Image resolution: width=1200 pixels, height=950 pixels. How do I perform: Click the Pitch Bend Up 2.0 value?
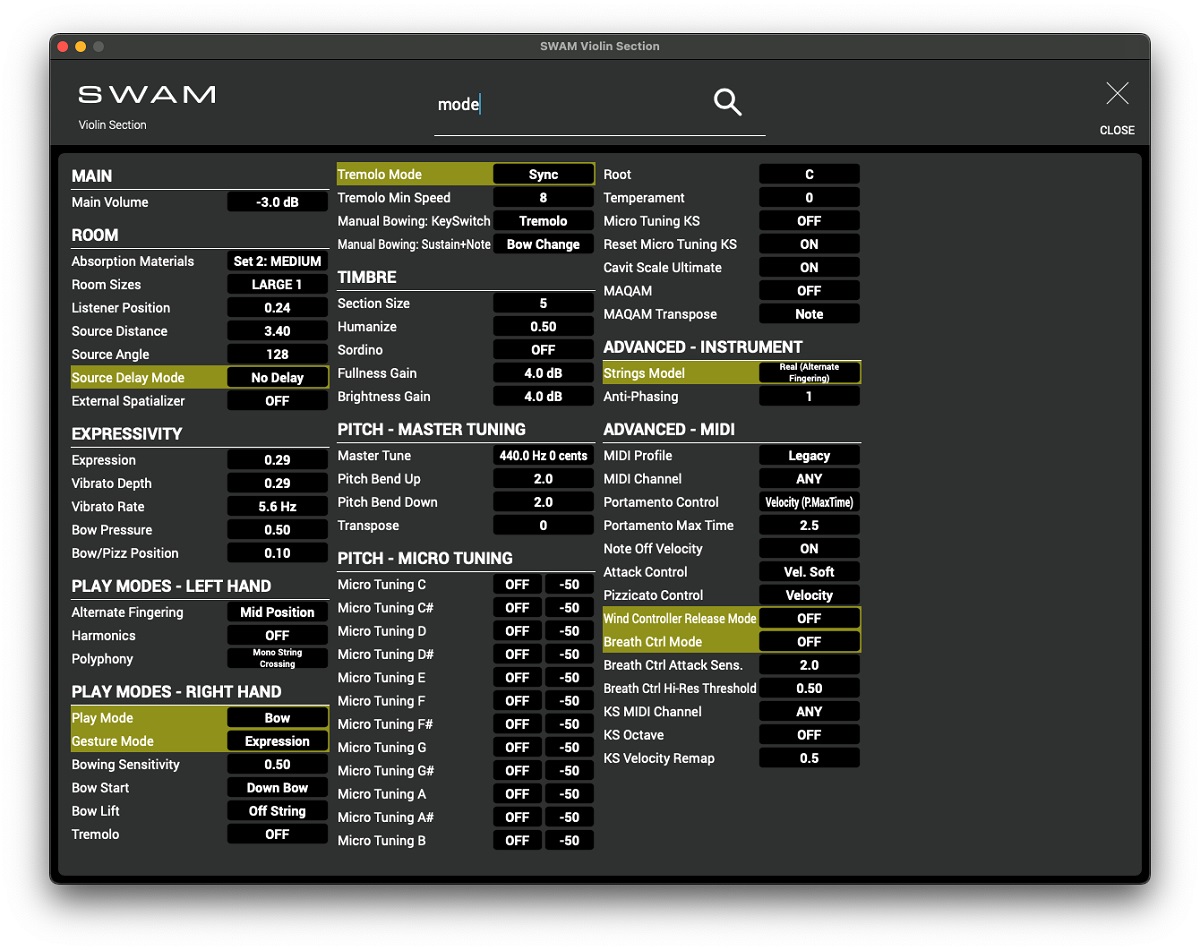point(543,479)
